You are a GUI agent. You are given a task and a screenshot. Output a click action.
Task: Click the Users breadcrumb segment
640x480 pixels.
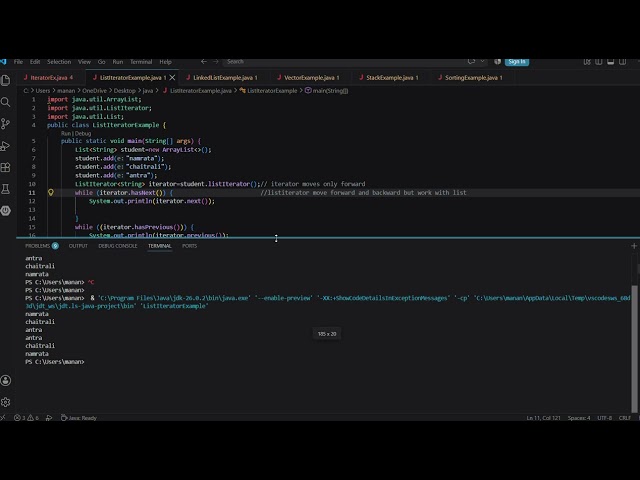click(43, 91)
